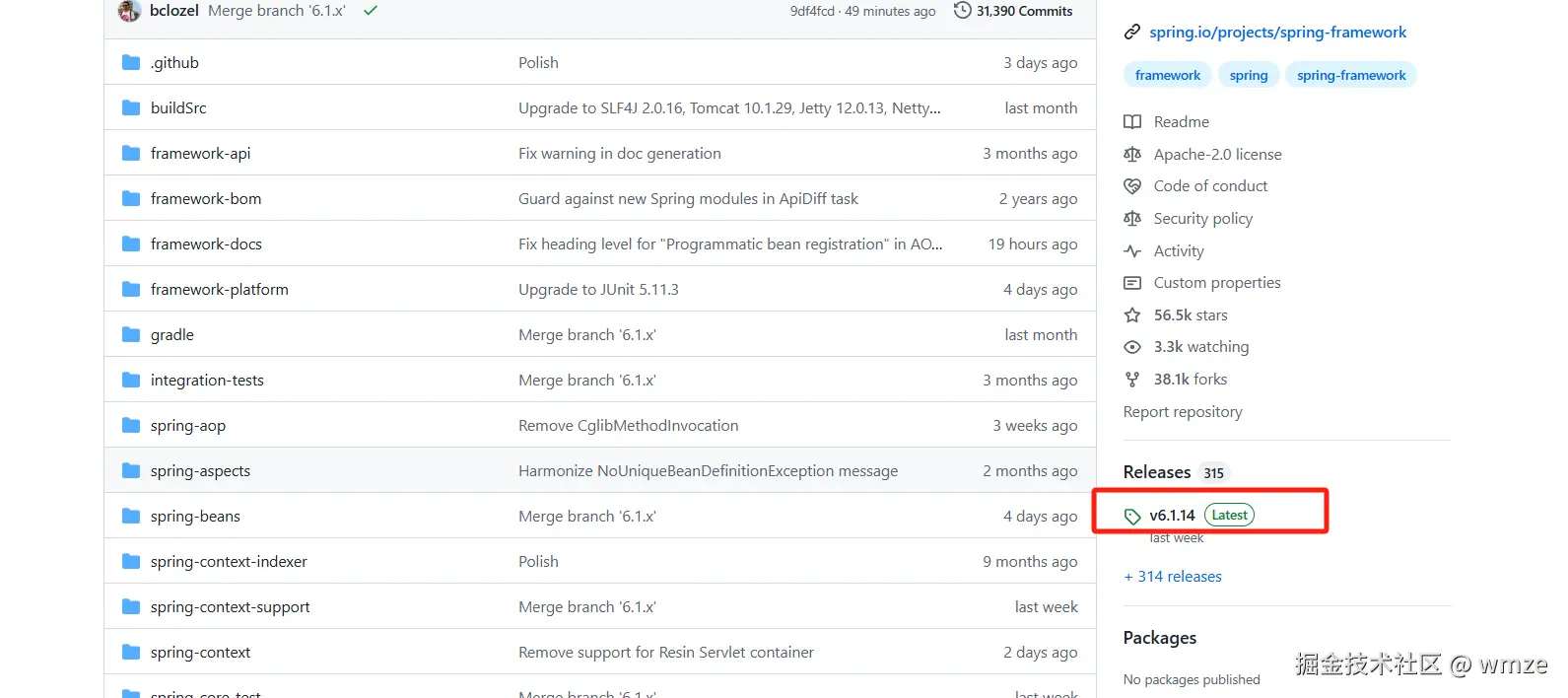Click the eye icon beside 3.3k watching
Screen dimensions: 1568x698
point(1132,347)
